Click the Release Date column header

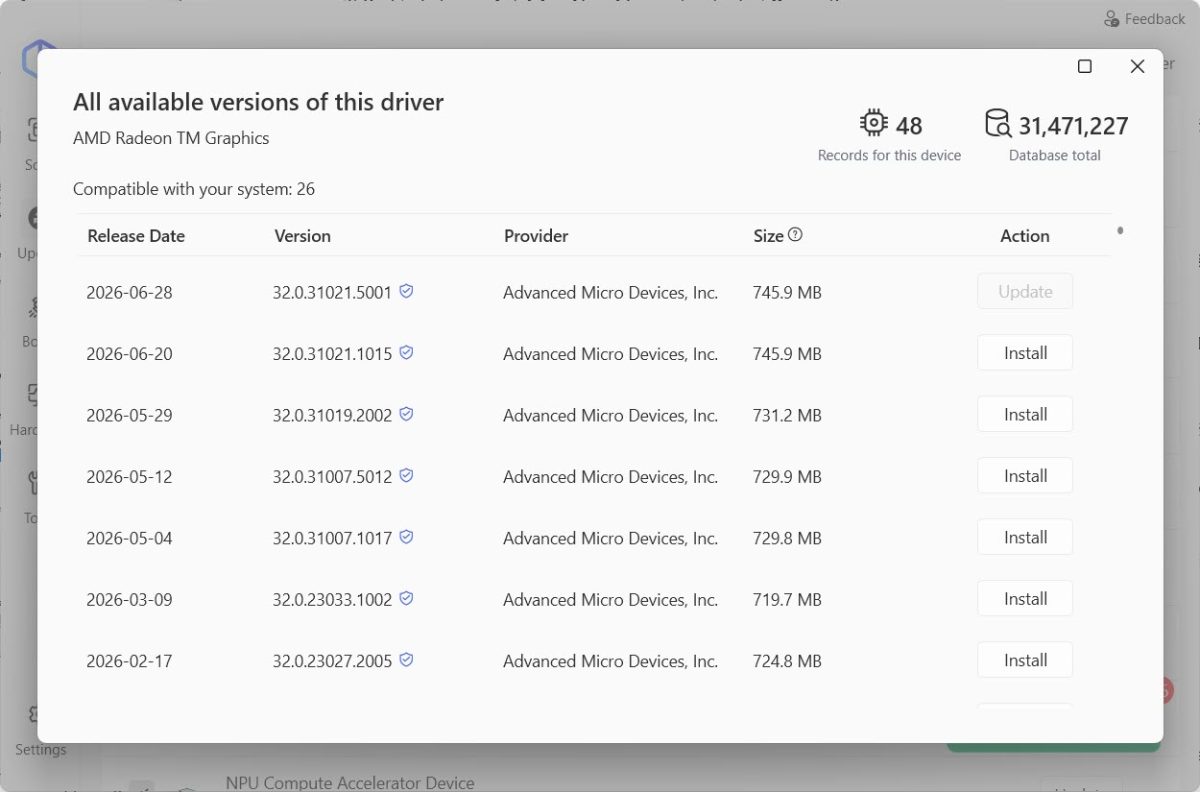tap(136, 236)
